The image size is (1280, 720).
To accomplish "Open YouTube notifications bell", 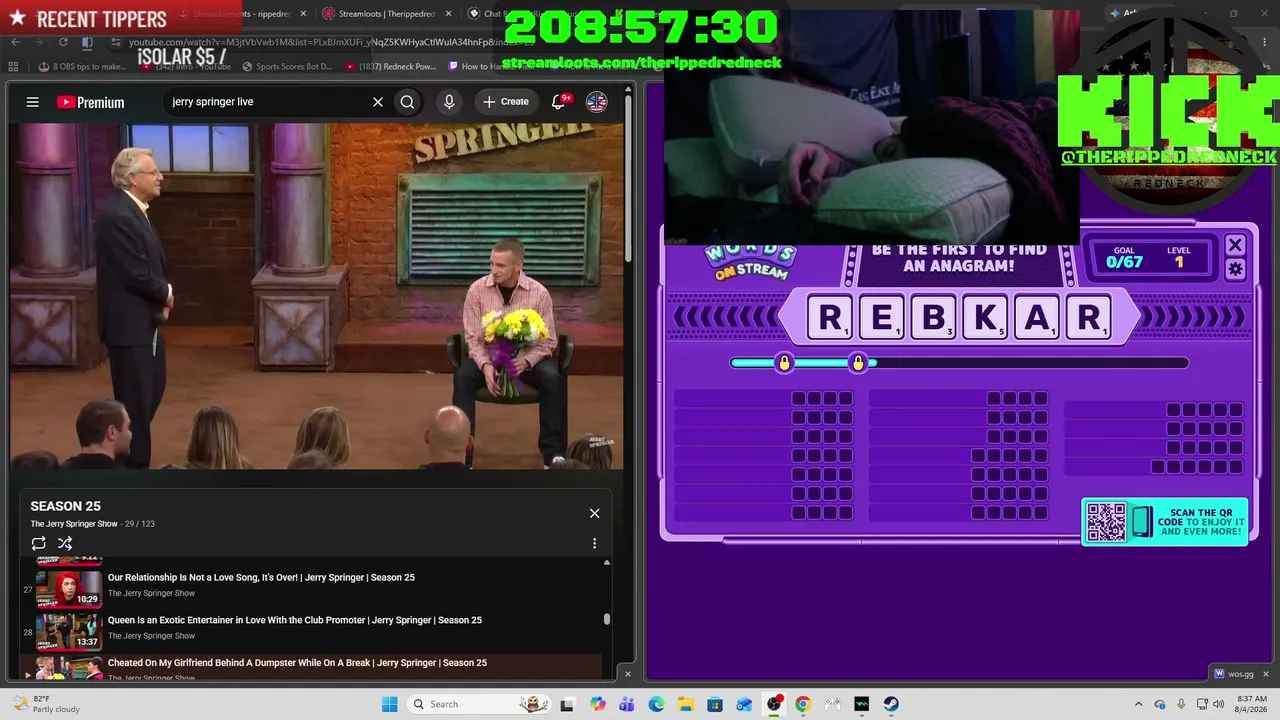I will click(559, 101).
